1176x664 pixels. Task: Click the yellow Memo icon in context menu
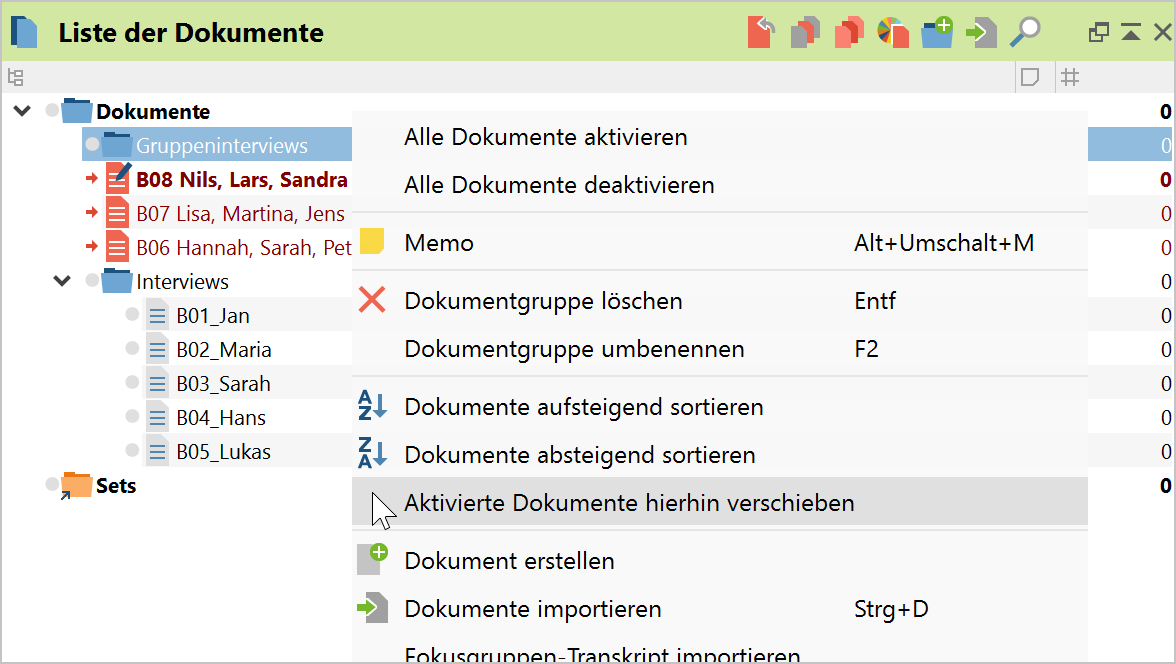click(x=372, y=242)
